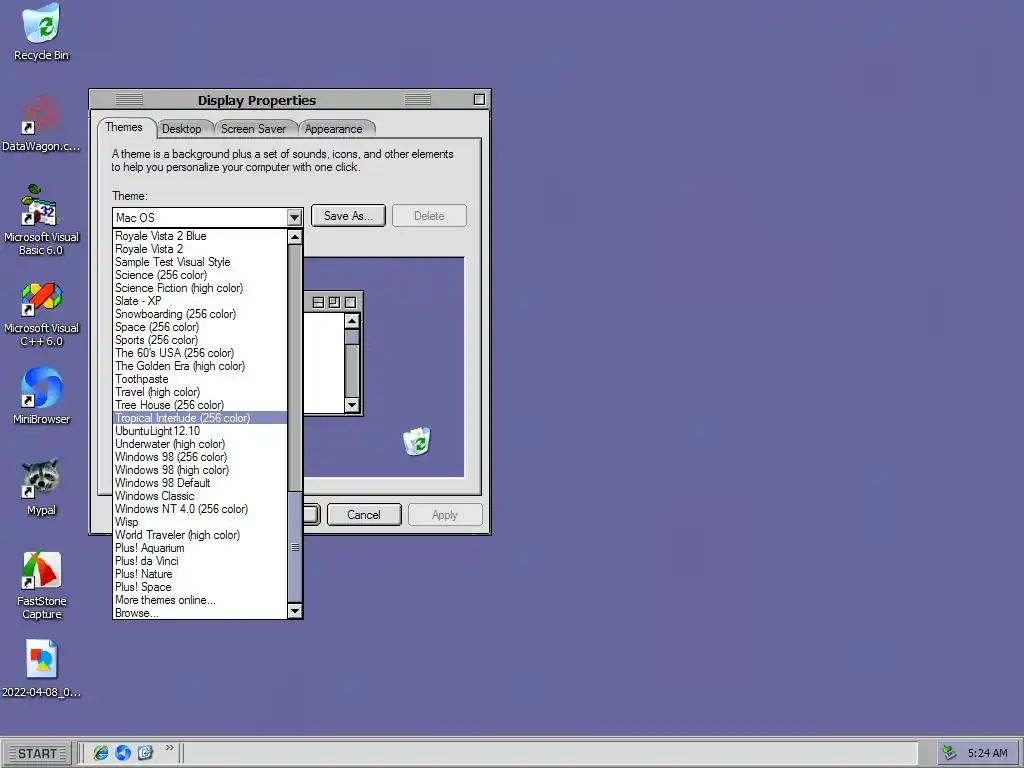Viewport: 1024px width, 768px height.
Task: Expand the quick launch chevron
Action: (x=170, y=748)
